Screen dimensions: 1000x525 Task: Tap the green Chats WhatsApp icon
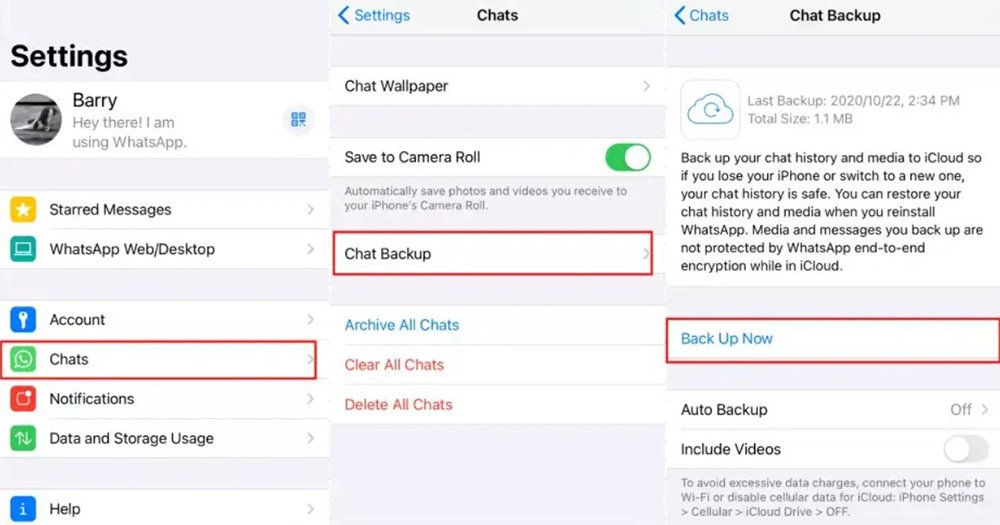23,359
